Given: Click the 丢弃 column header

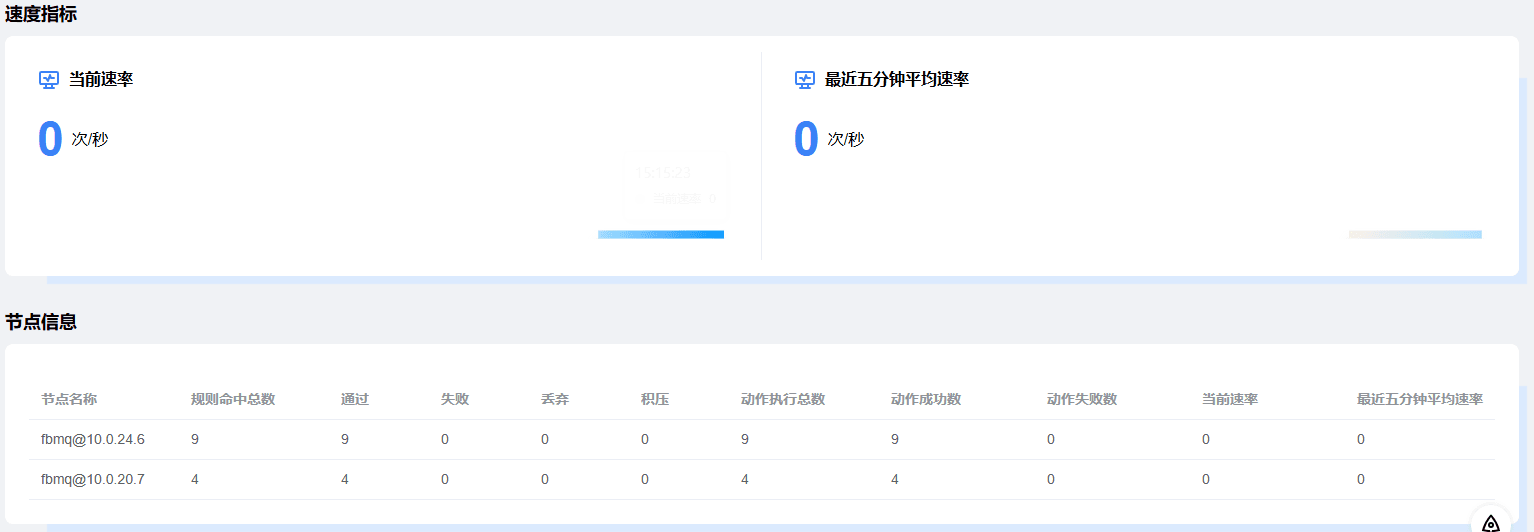Looking at the screenshot, I should point(555,399).
